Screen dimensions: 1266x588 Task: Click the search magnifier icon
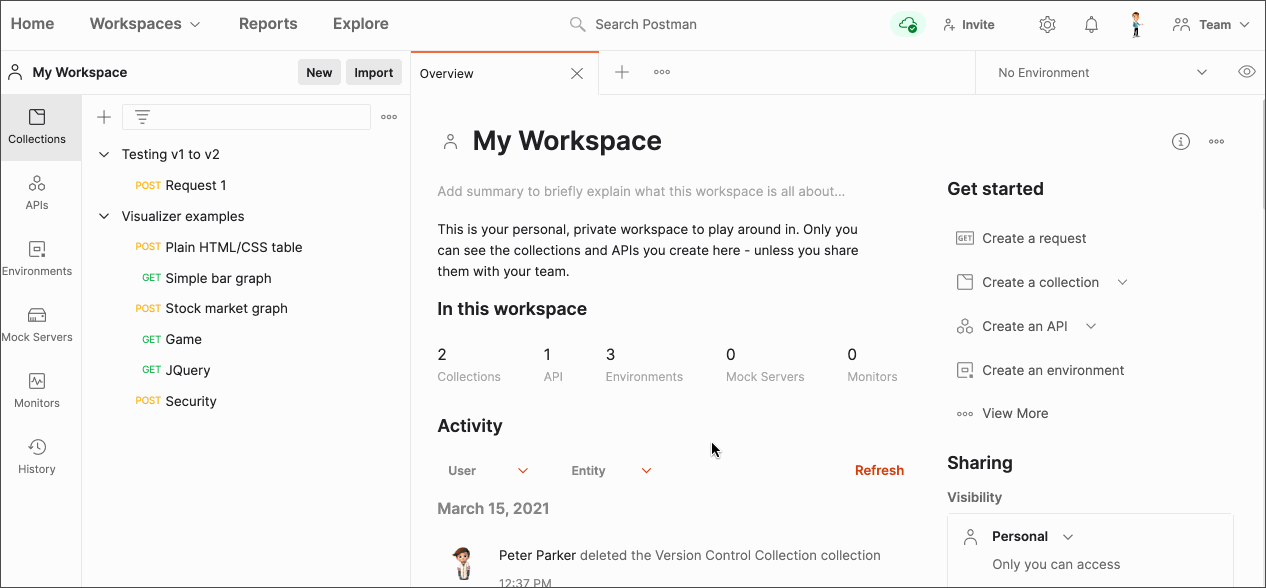point(577,24)
